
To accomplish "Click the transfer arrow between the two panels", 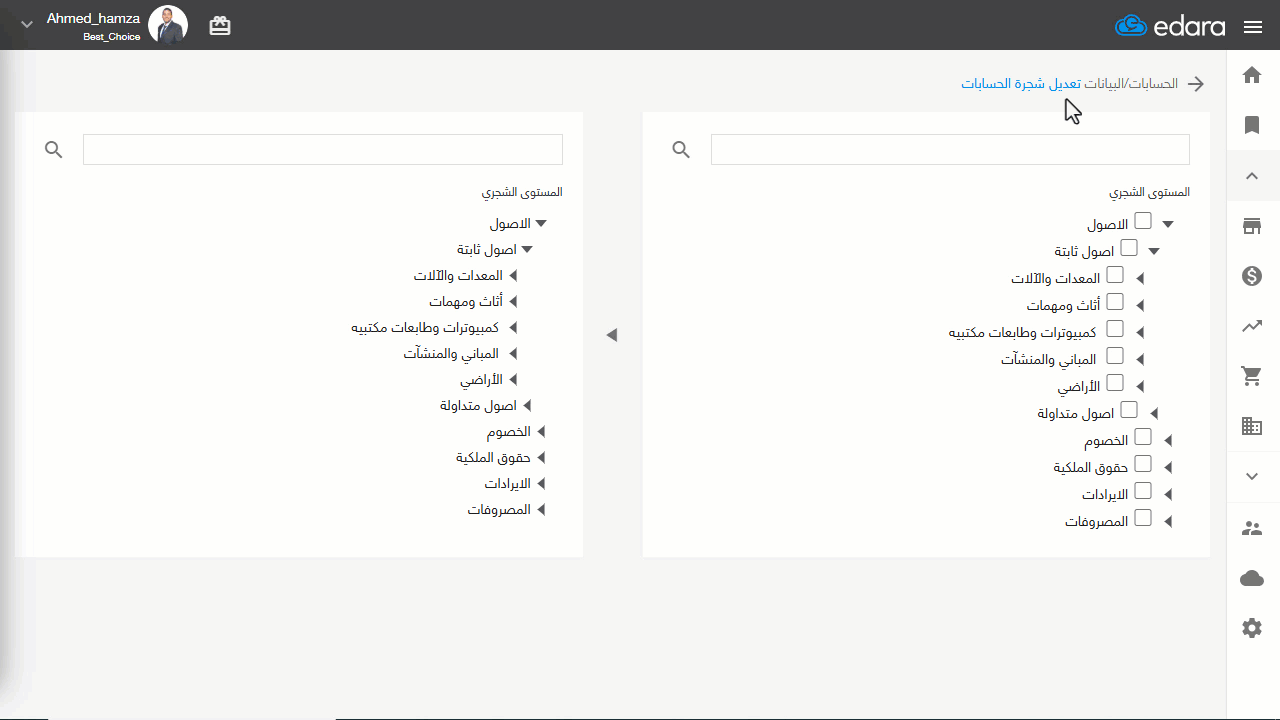I will (612, 336).
